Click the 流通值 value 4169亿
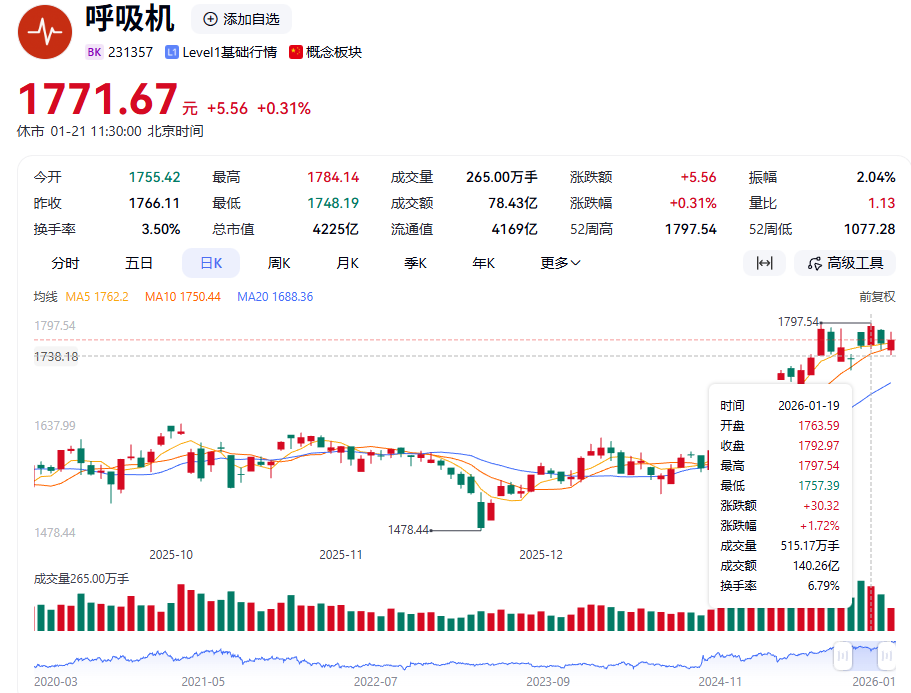This screenshot has height=693, width=911. click(x=514, y=229)
